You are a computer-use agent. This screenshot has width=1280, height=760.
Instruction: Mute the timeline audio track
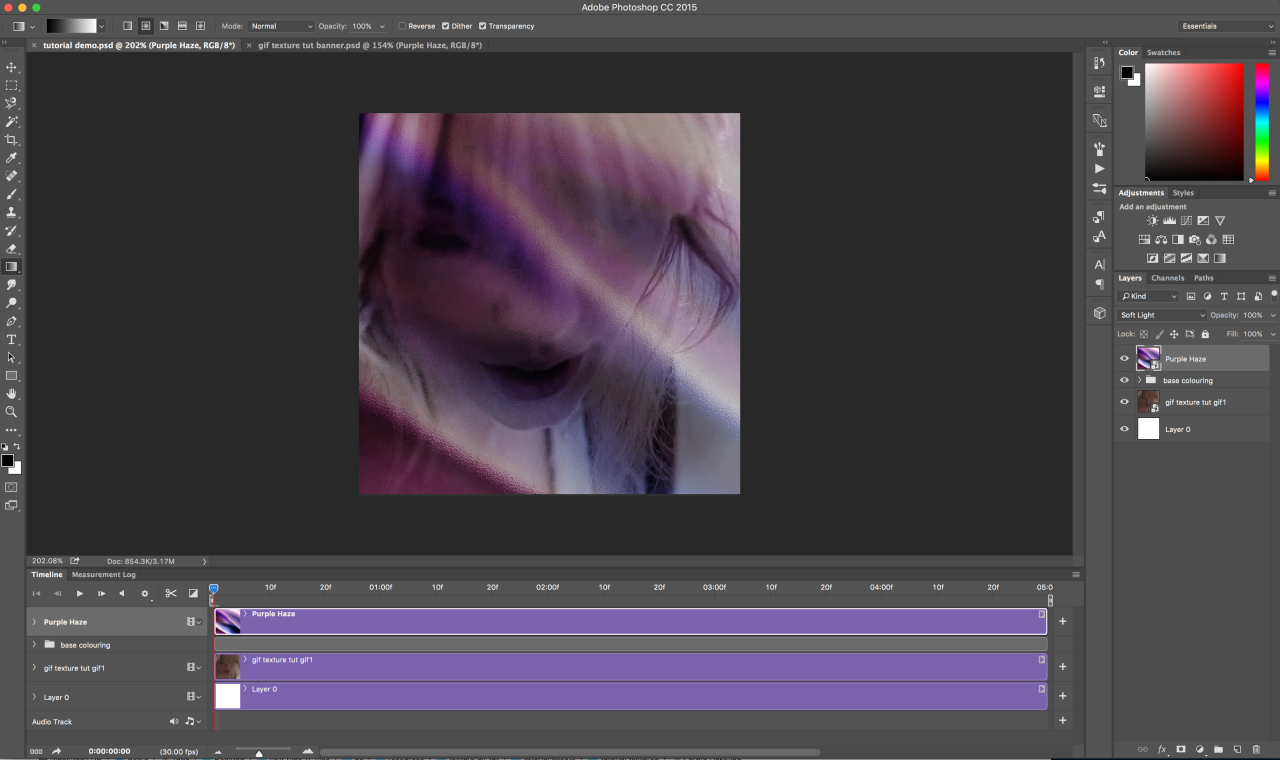pos(174,721)
